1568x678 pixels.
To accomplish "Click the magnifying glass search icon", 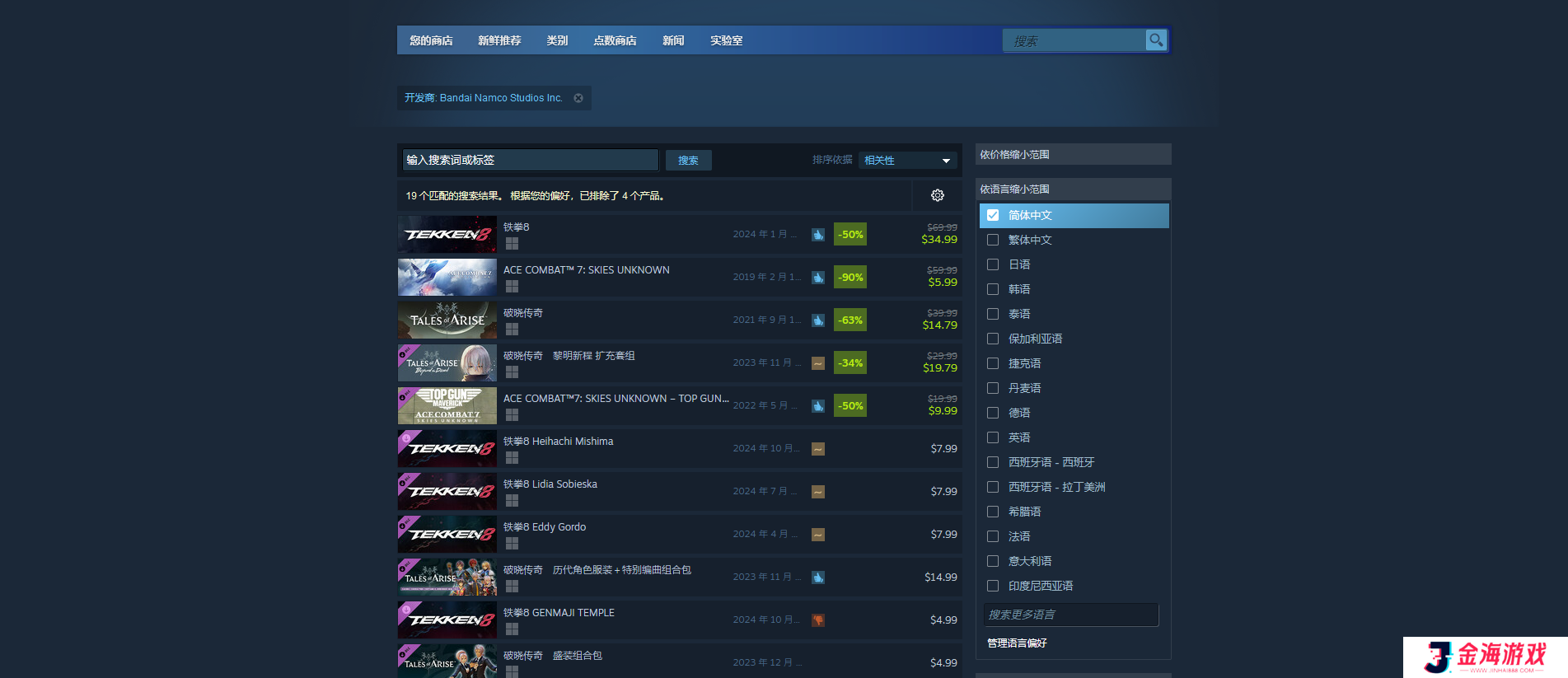I will point(1156,40).
